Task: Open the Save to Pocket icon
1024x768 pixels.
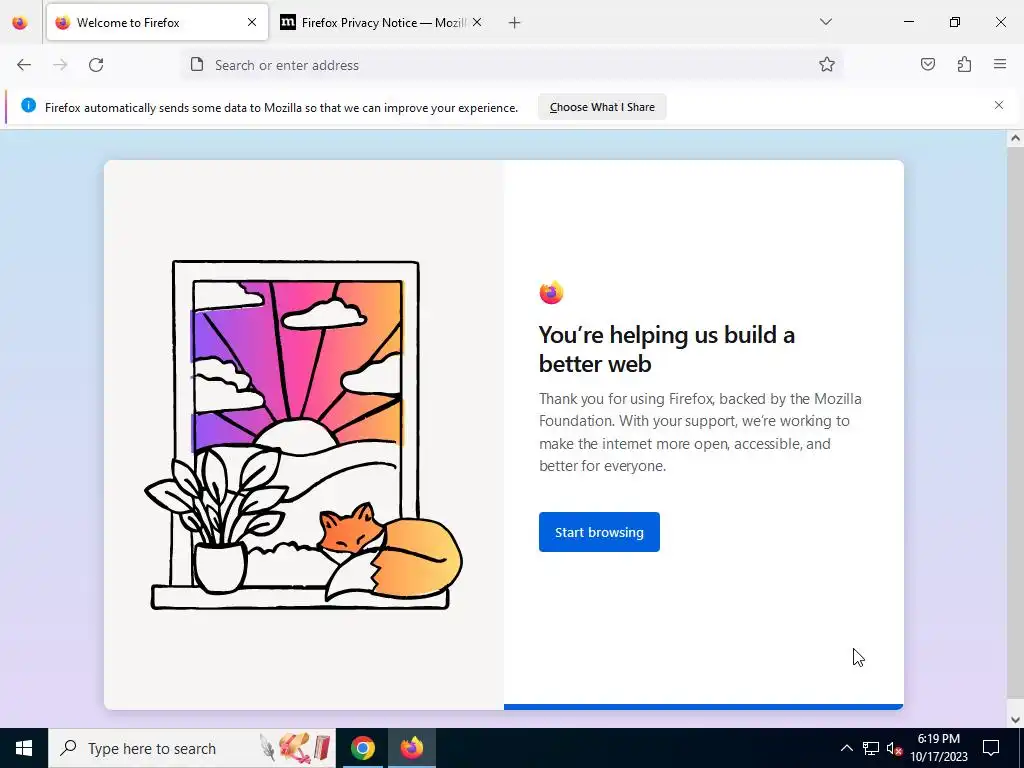Action: (928, 65)
